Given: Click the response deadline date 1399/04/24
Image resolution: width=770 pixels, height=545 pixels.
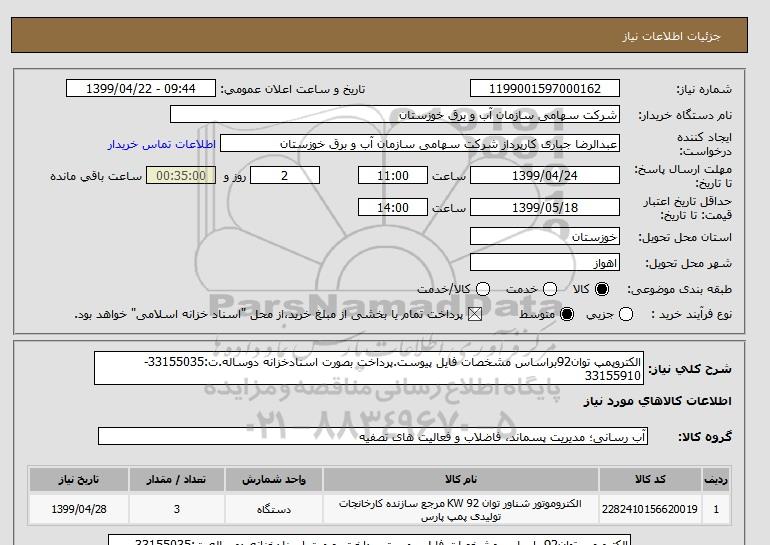Looking at the screenshot, I should pyautogui.click(x=545, y=175).
